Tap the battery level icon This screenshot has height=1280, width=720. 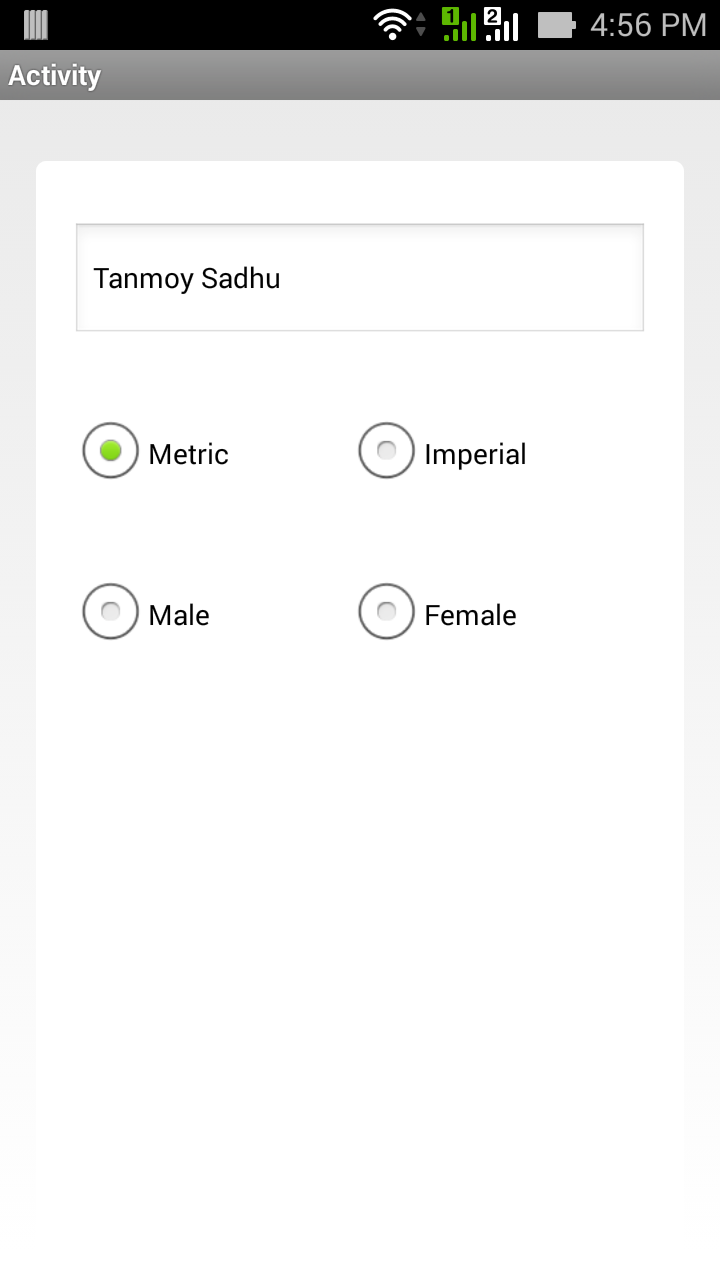coord(557,25)
